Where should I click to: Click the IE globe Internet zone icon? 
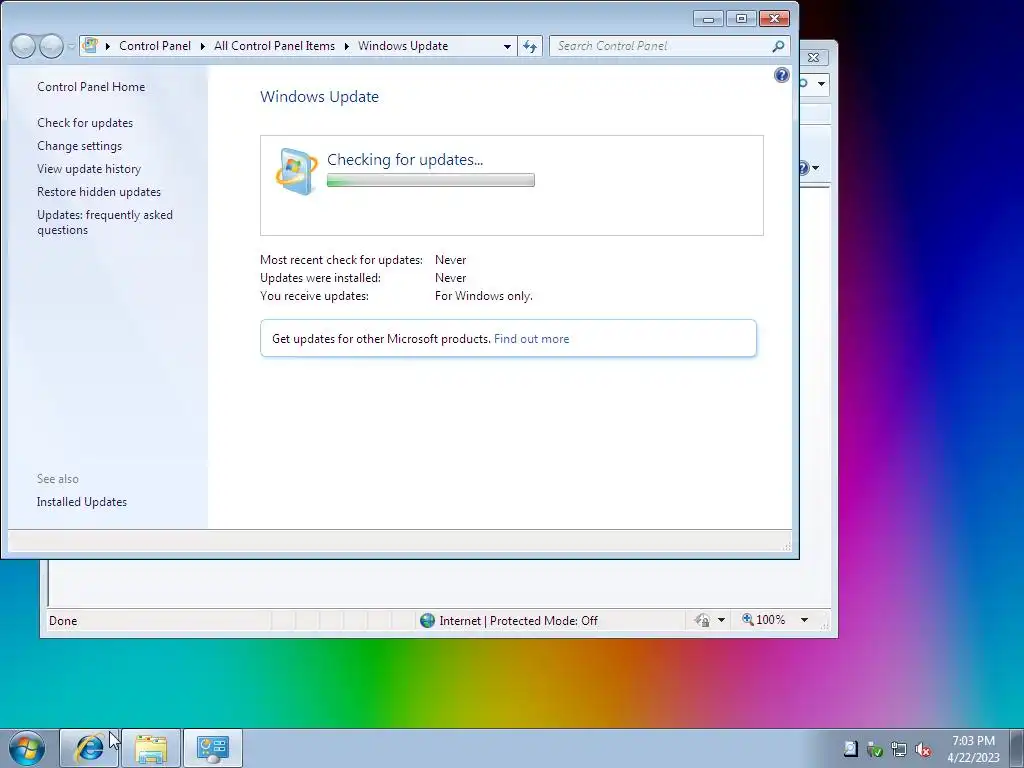427,620
